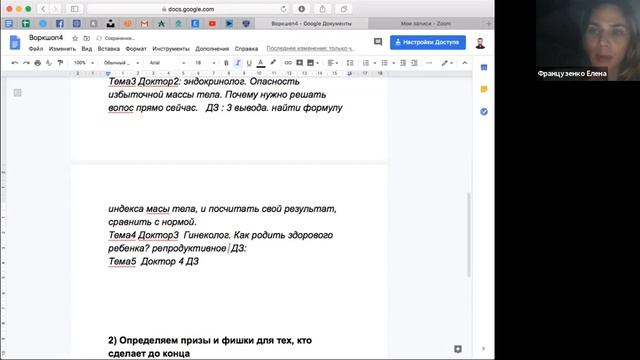Viewport: 640px width, 360px height.
Task: Open numbered list dropdown
Action: tap(369, 63)
